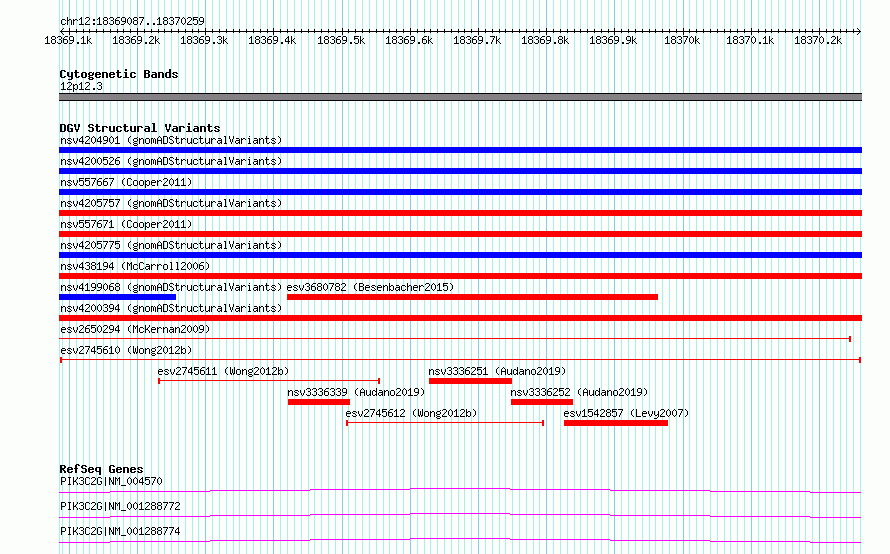
Task: Click the 18370.2k ruler tick label
Action: click(818, 41)
